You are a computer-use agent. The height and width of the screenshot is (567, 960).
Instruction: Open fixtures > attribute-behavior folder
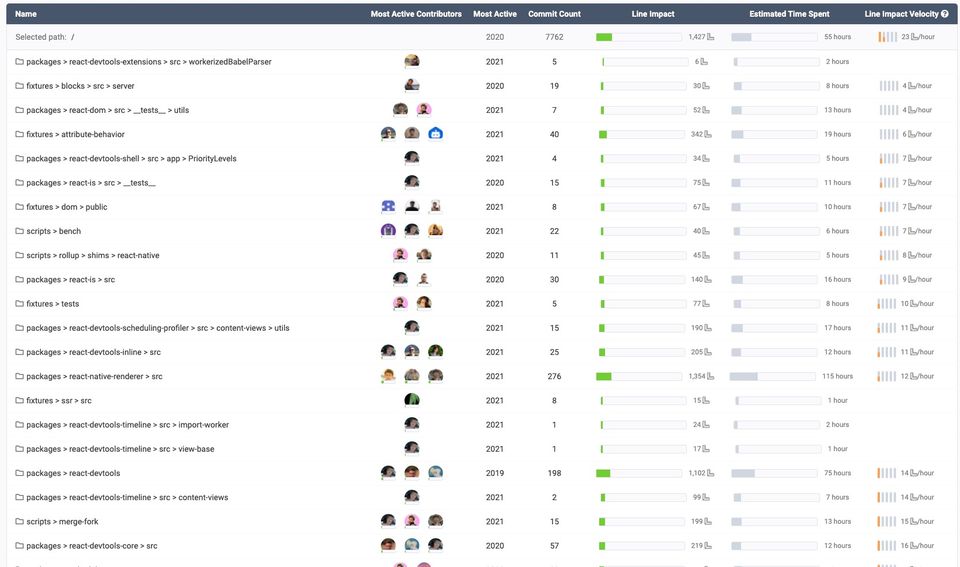click(75, 134)
